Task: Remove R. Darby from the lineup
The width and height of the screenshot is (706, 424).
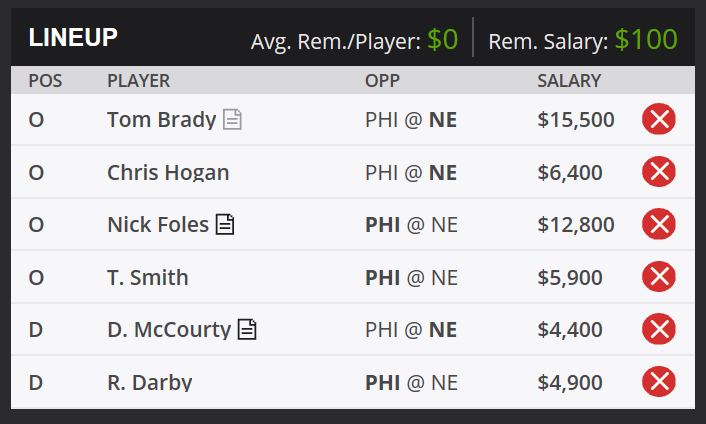Action: pos(659,382)
